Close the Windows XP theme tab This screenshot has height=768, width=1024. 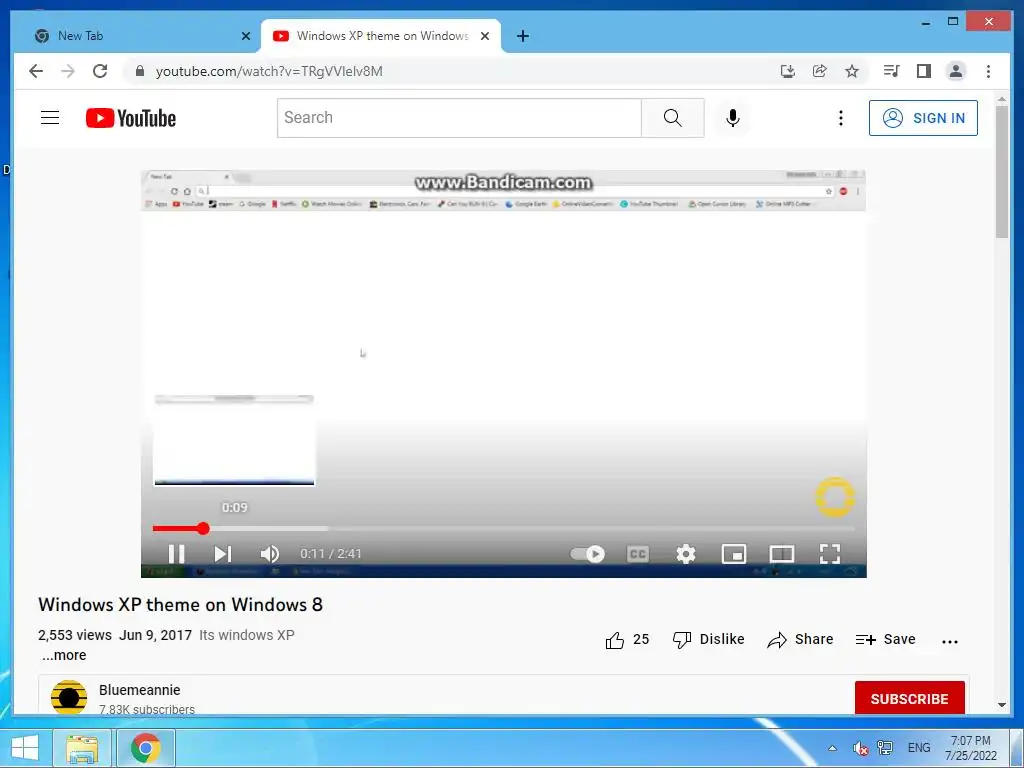[485, 36]
